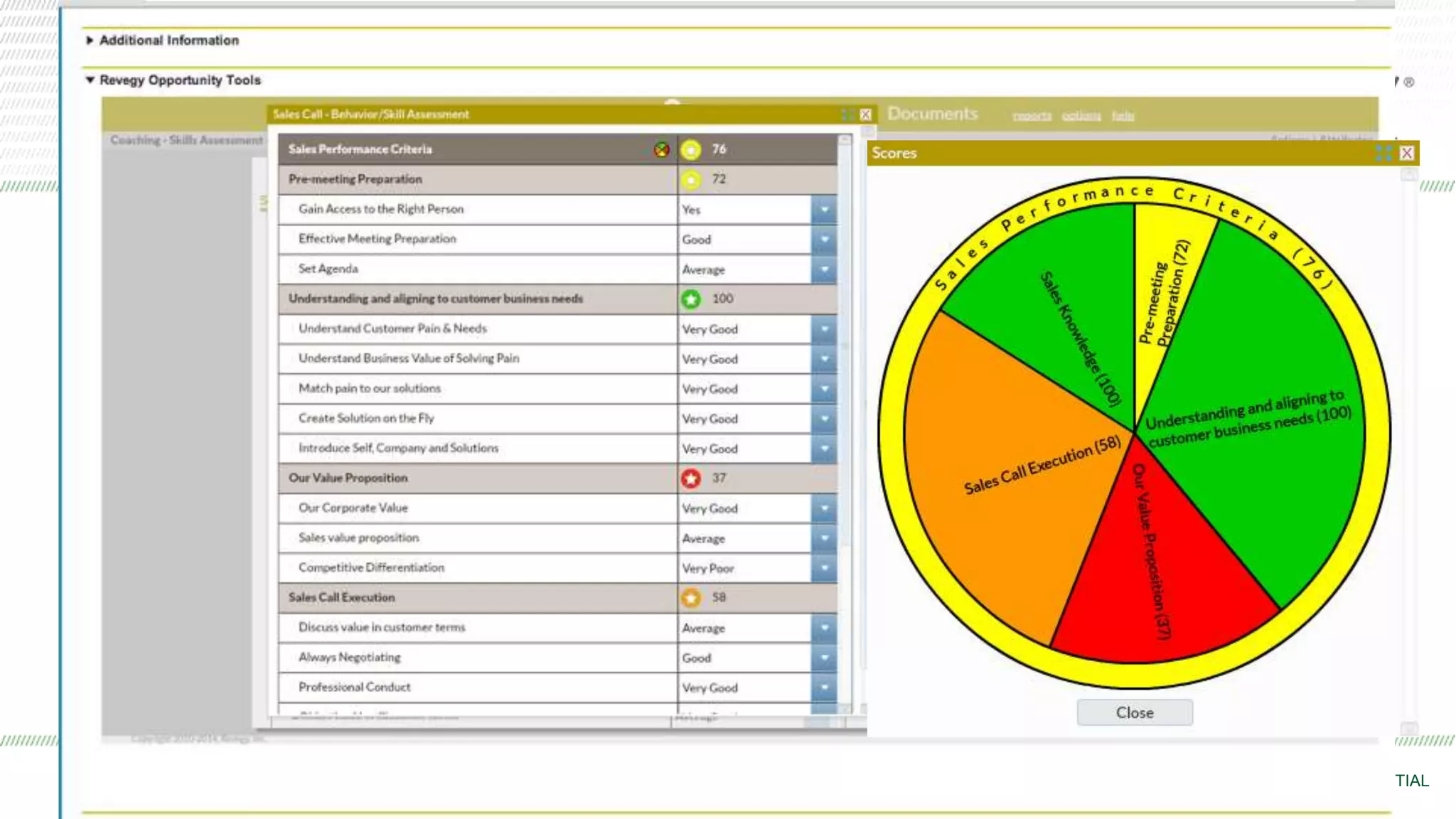Click the yellow score indicator next to 76

tap(690, 149)
